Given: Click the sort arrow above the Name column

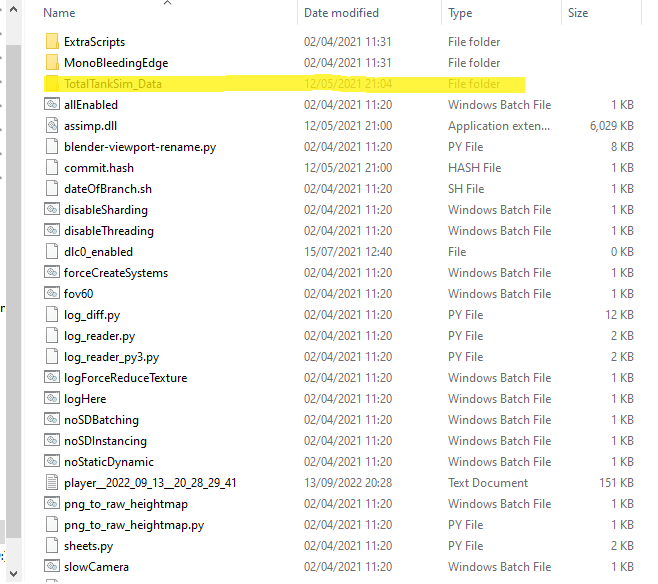Looking at the screenshot, I should tap(167, 3).
